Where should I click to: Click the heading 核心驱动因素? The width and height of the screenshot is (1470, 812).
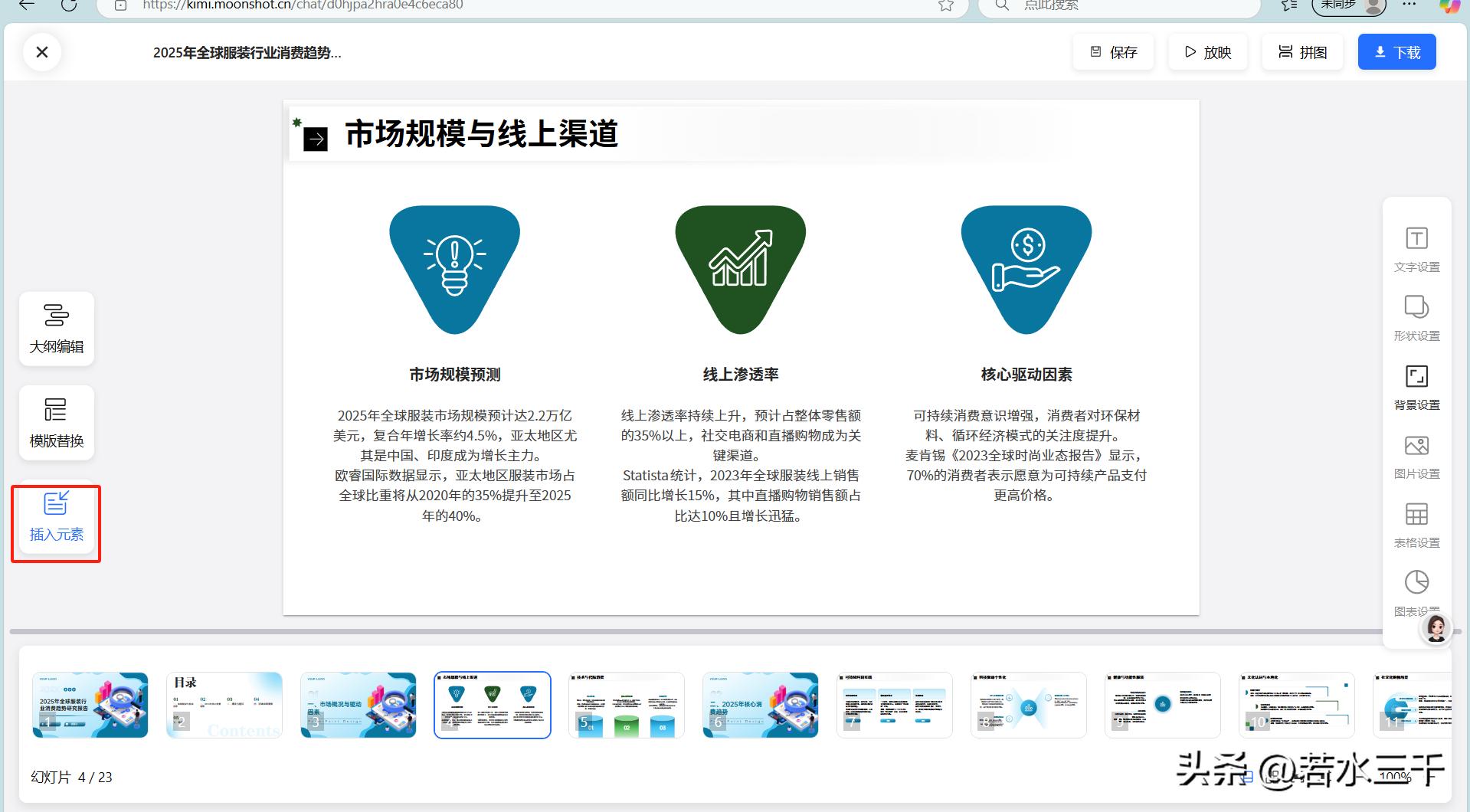pyautogui.click(x=1026, y=375)
